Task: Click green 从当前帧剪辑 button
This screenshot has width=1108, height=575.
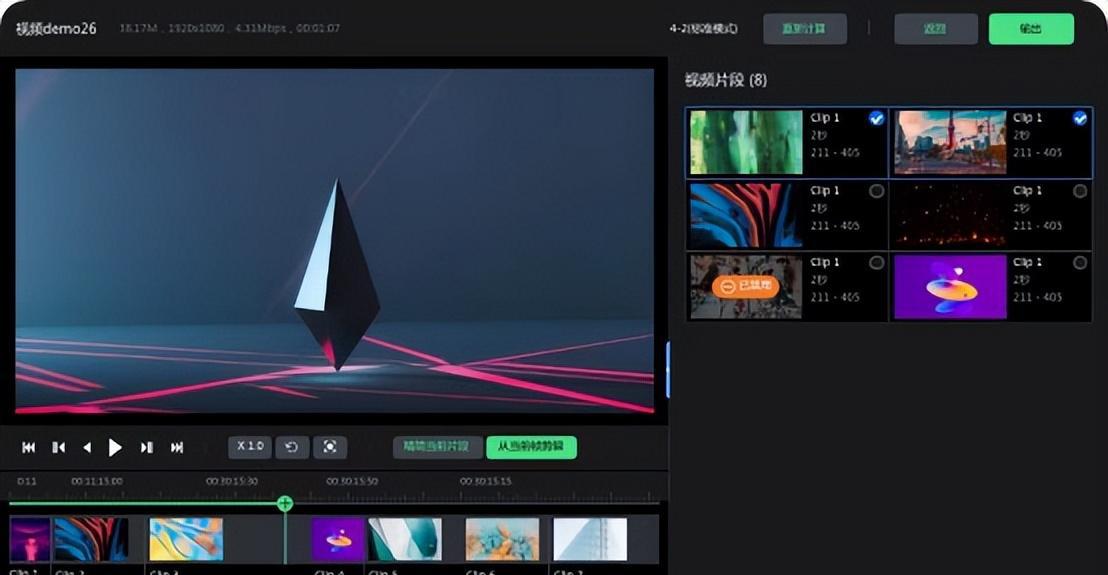Action: pyautogui.click(x=531, y=447)
